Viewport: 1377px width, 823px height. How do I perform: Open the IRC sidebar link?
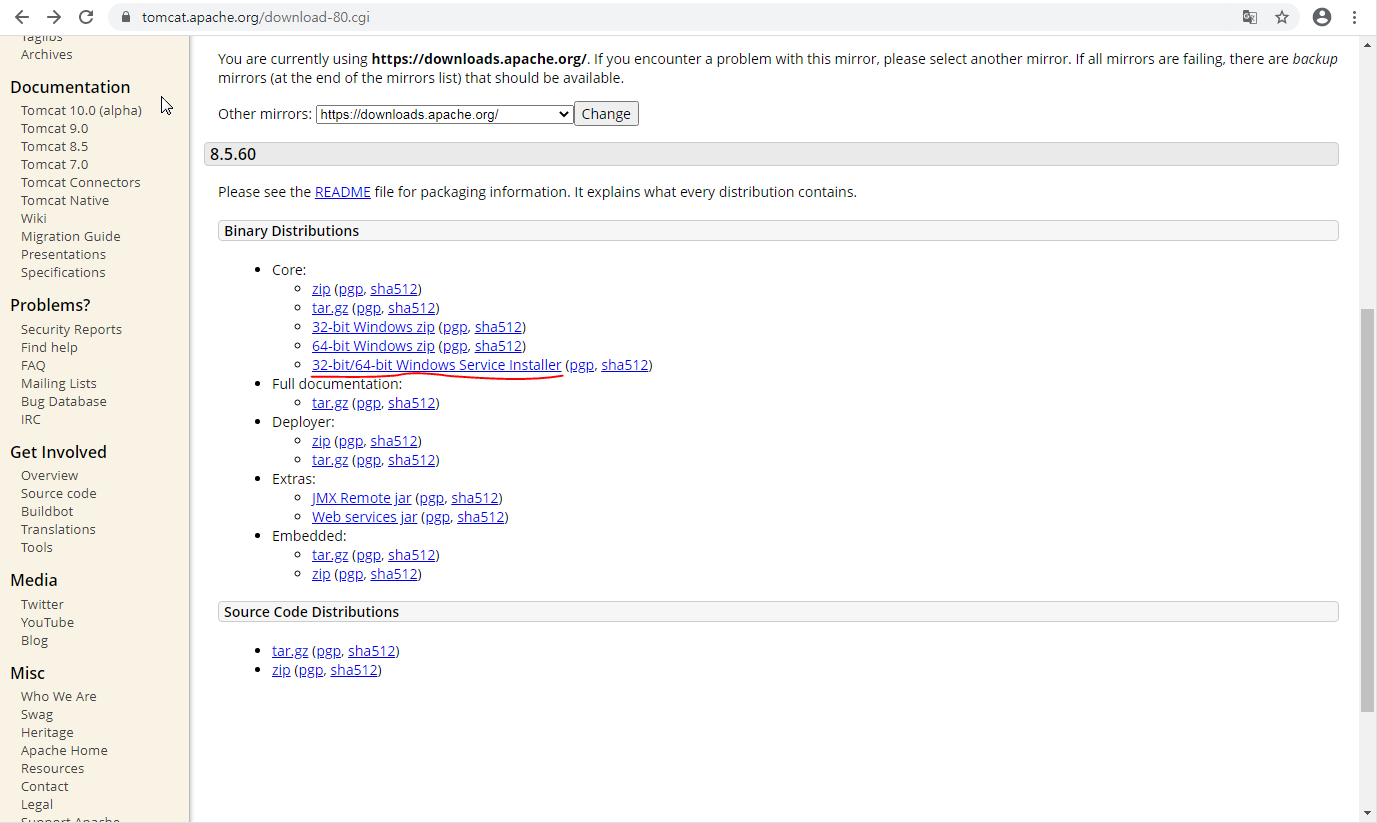click(x=31, y=419)
